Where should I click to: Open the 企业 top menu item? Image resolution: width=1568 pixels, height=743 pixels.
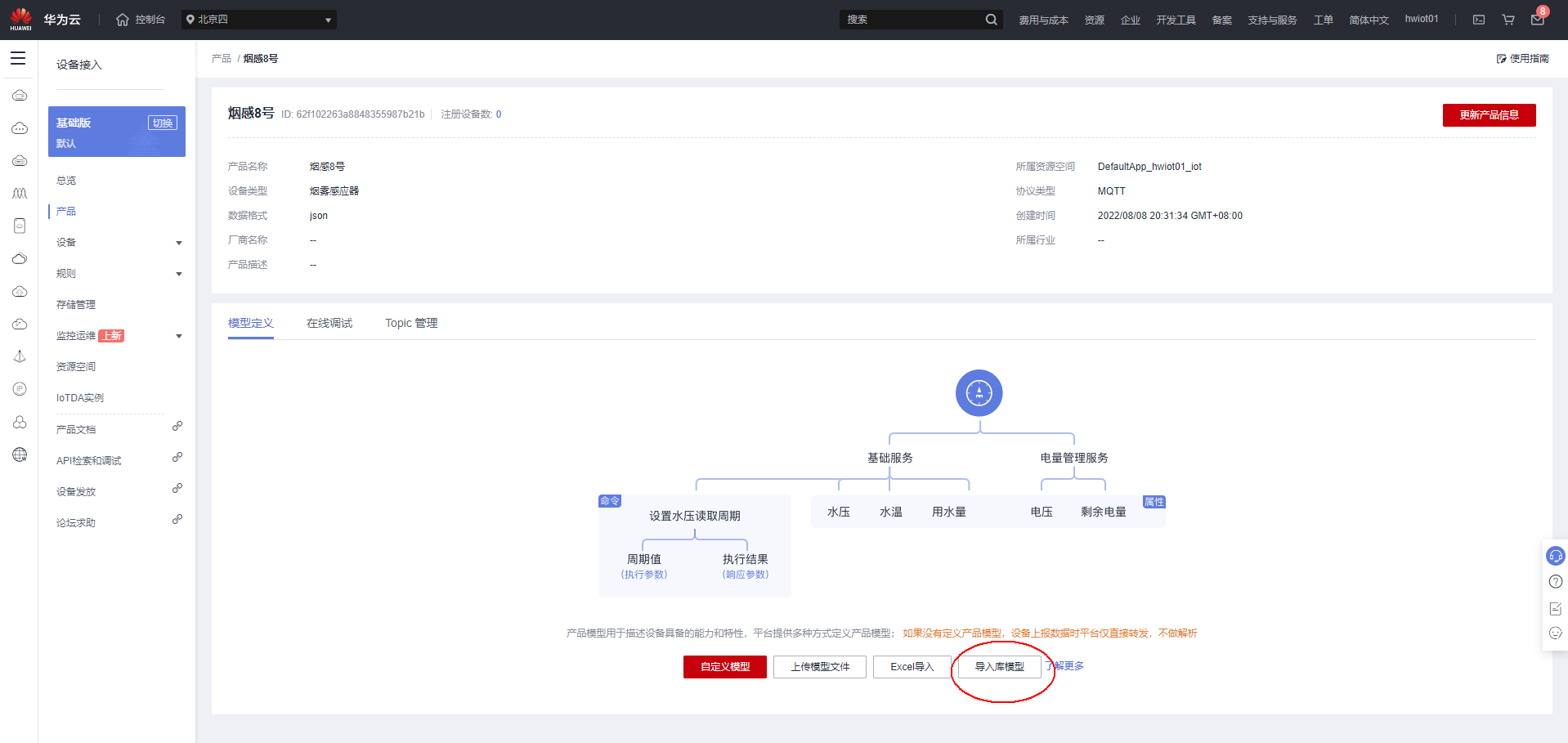pos(1131,20)
